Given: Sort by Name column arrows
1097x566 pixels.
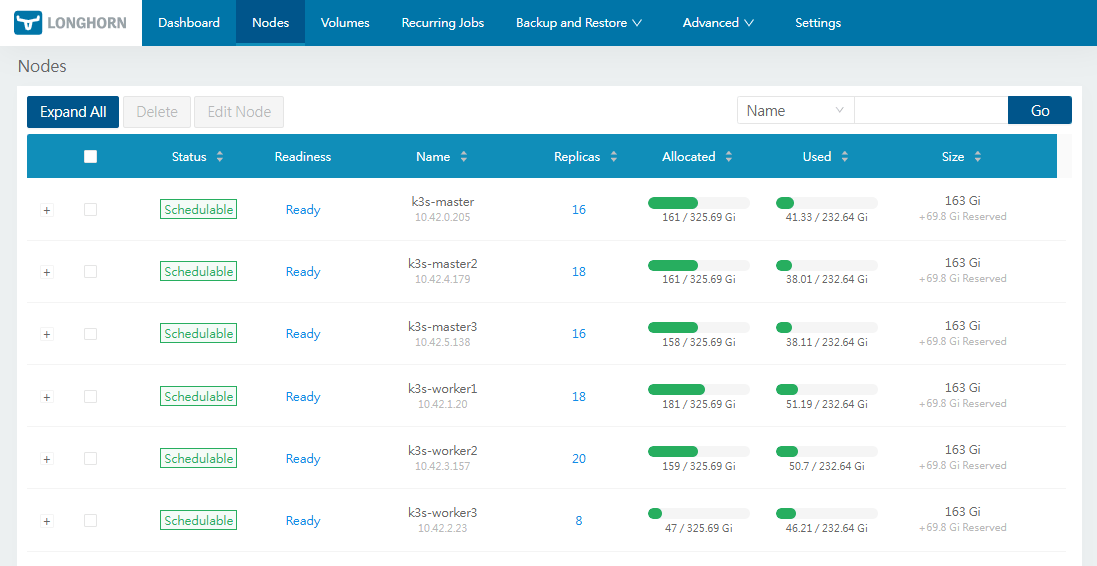Looking at the screenshot, I should pyautogui.click(x=463, y=157).
